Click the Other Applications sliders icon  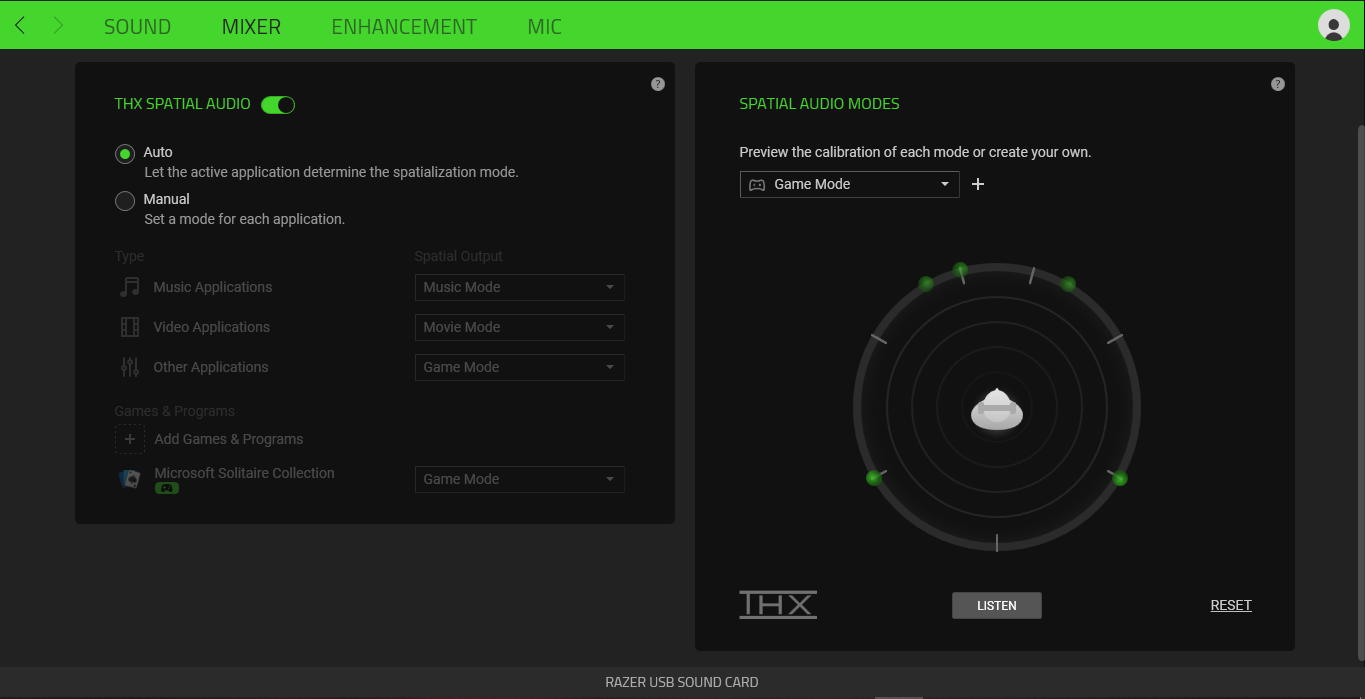pyautogui.click(x=130, y=367)
